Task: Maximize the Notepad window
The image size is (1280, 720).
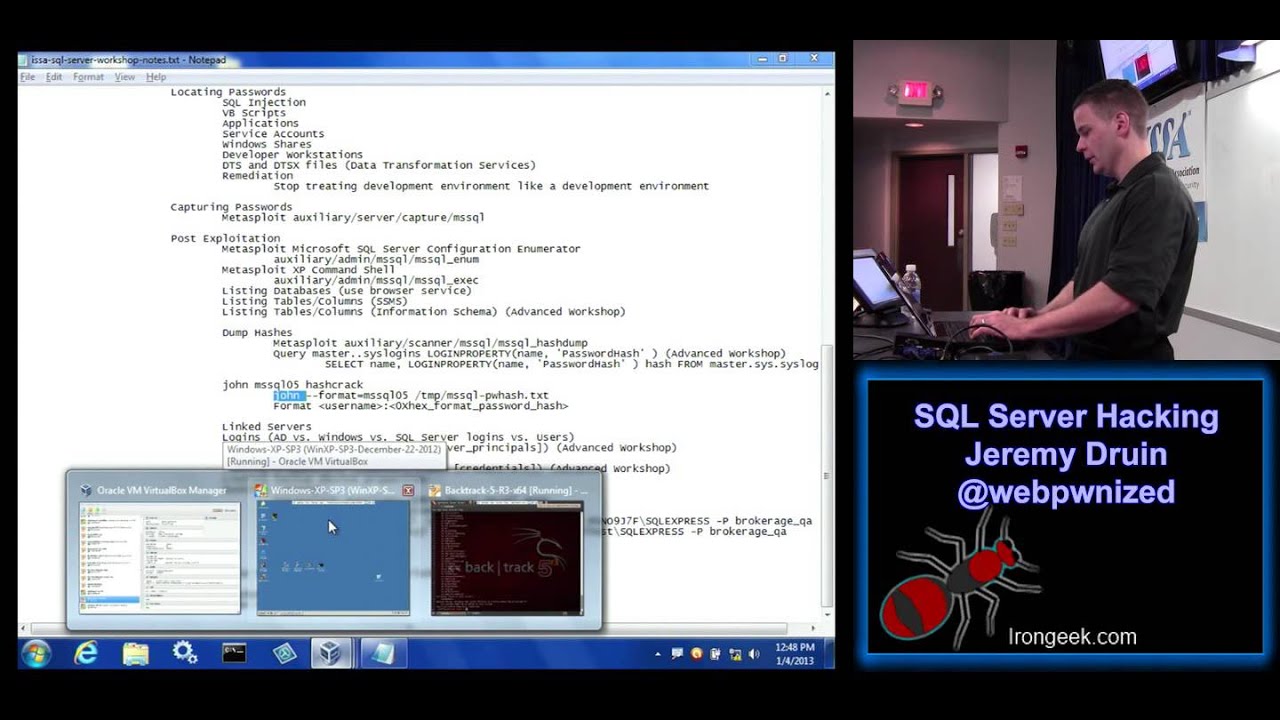Action: (x=783, y=59)
